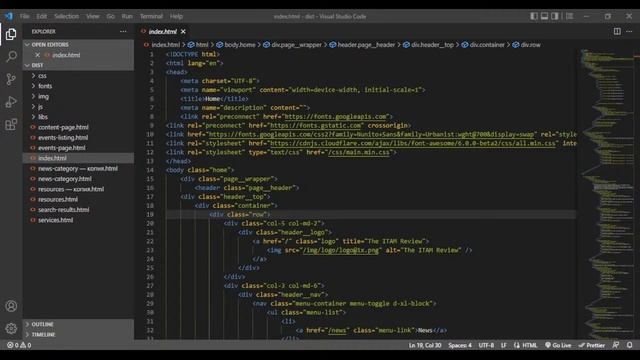Open resources.html file
The height and width of the screenshot is (360, 640).
(58, 199)
